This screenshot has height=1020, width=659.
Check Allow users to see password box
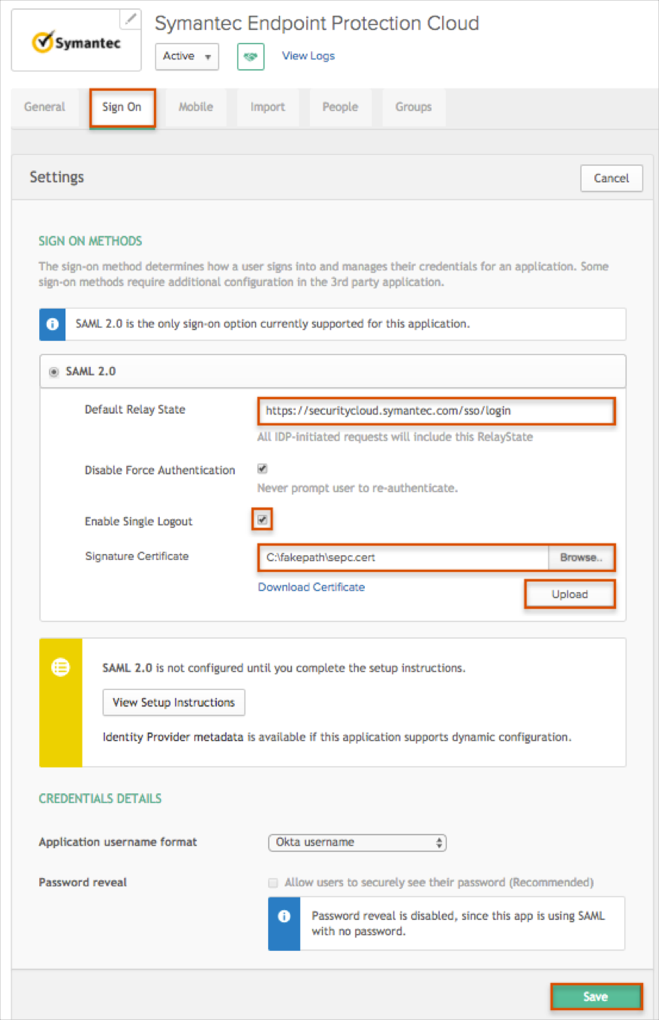tap(273, 882)
